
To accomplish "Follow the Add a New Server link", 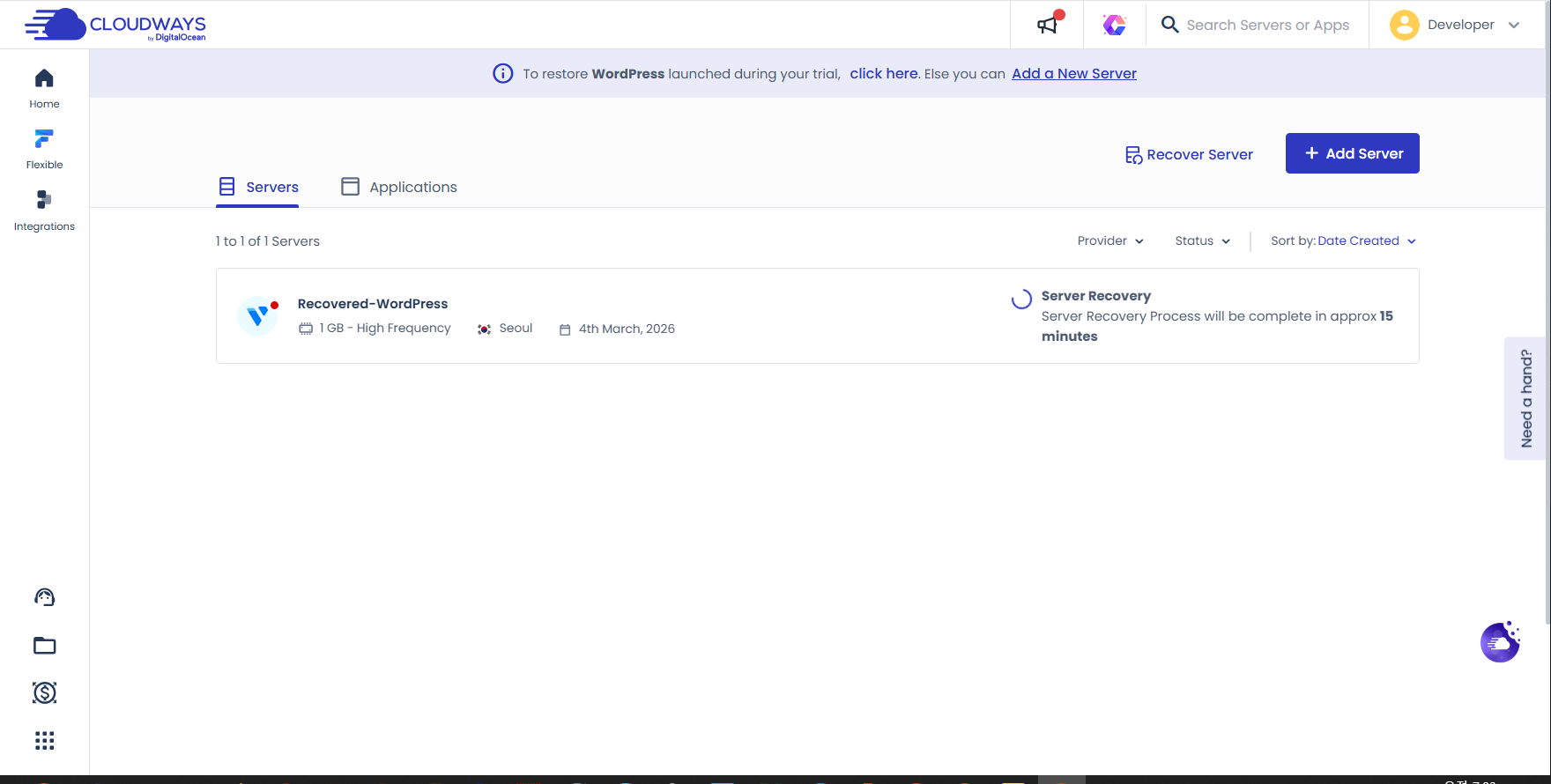I will click(1074, 73).
